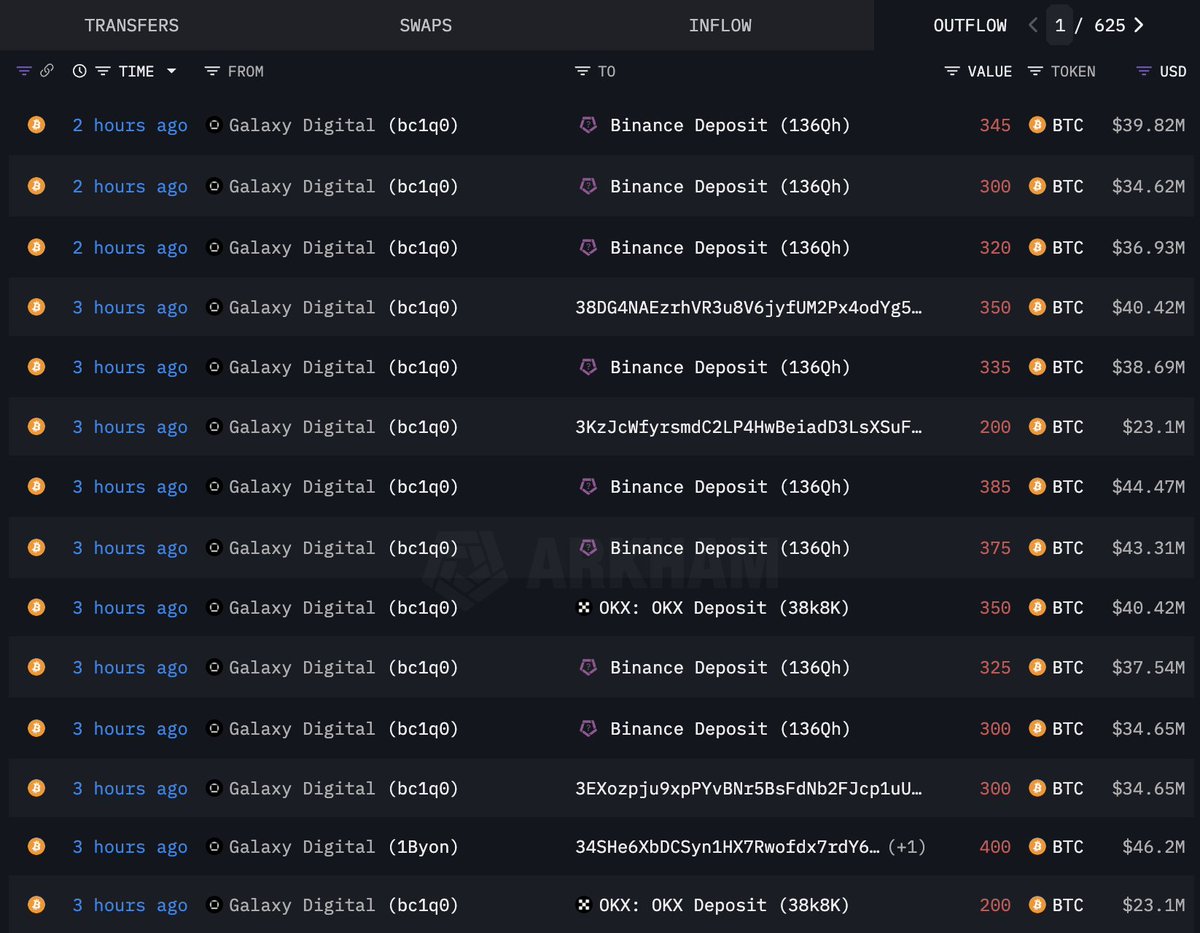Expand the TIME sort dropdown caret
The height and width of the screenshot is (933, 1200).
tap(171, 71)
